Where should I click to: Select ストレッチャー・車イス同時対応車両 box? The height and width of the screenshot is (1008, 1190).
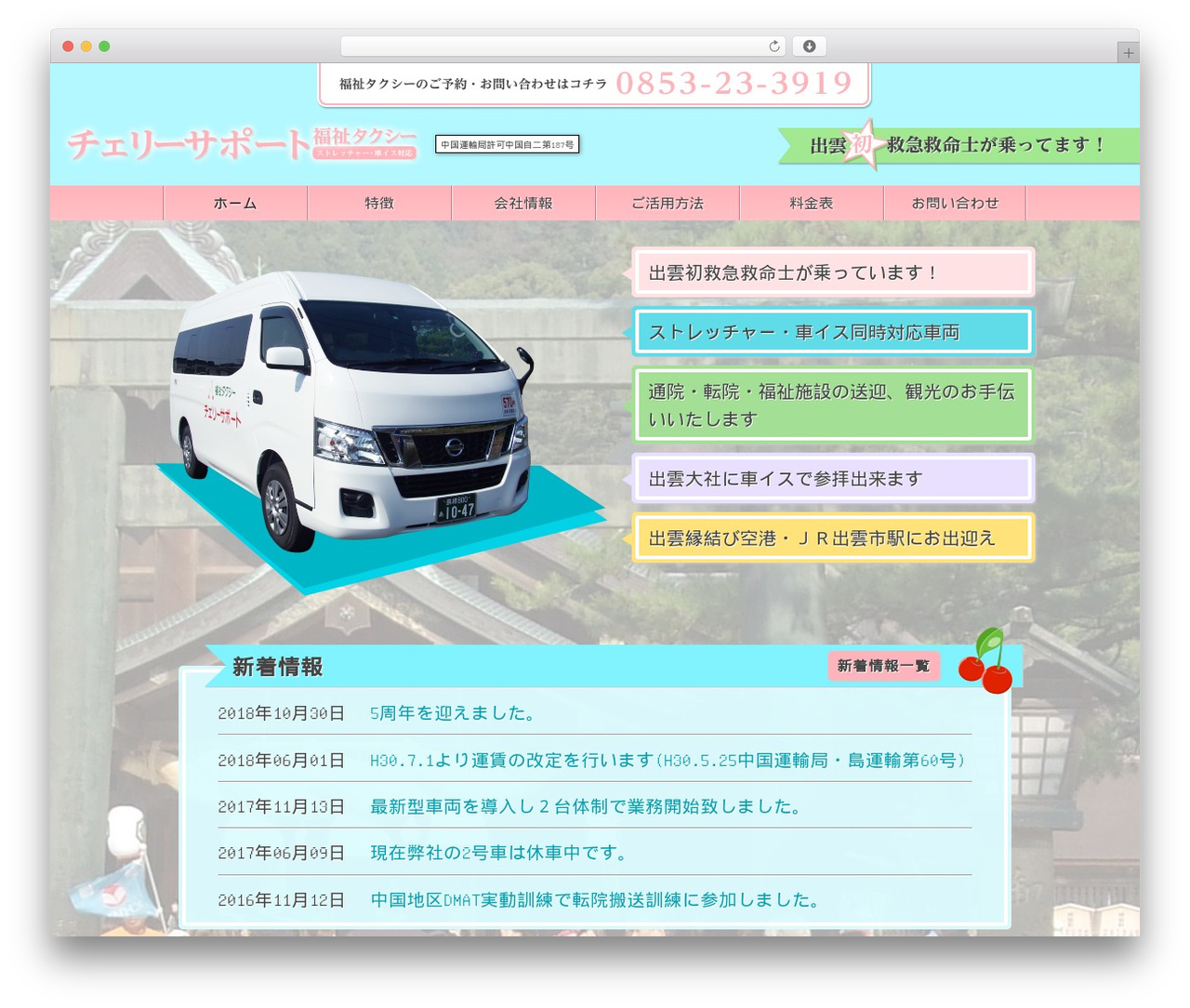tap(833, 332)
